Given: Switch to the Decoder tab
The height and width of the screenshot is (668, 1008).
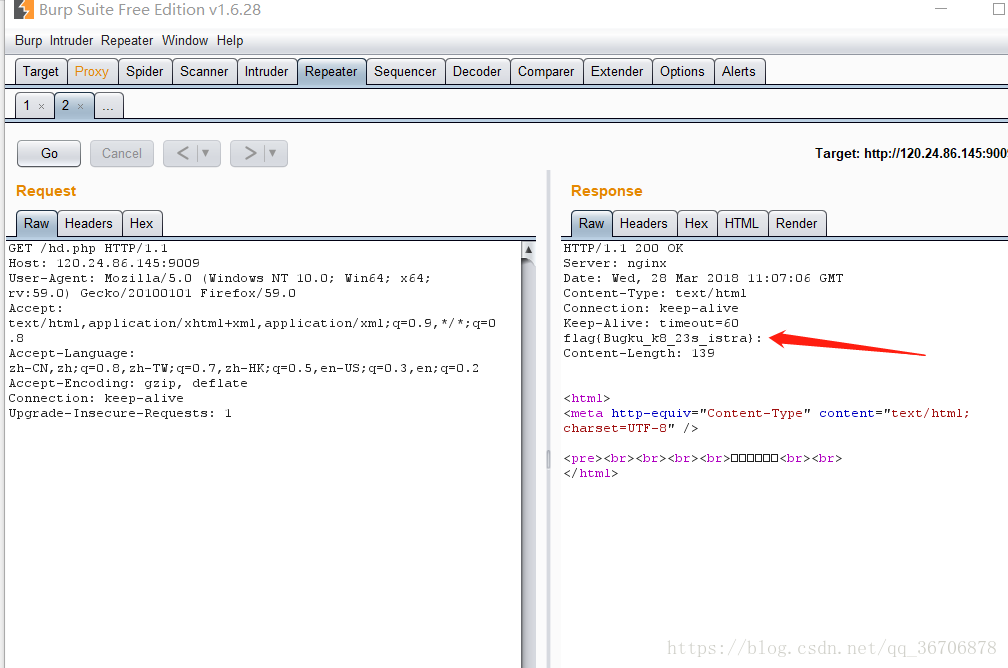Looking at the screenshot, I should coord(477,71).
